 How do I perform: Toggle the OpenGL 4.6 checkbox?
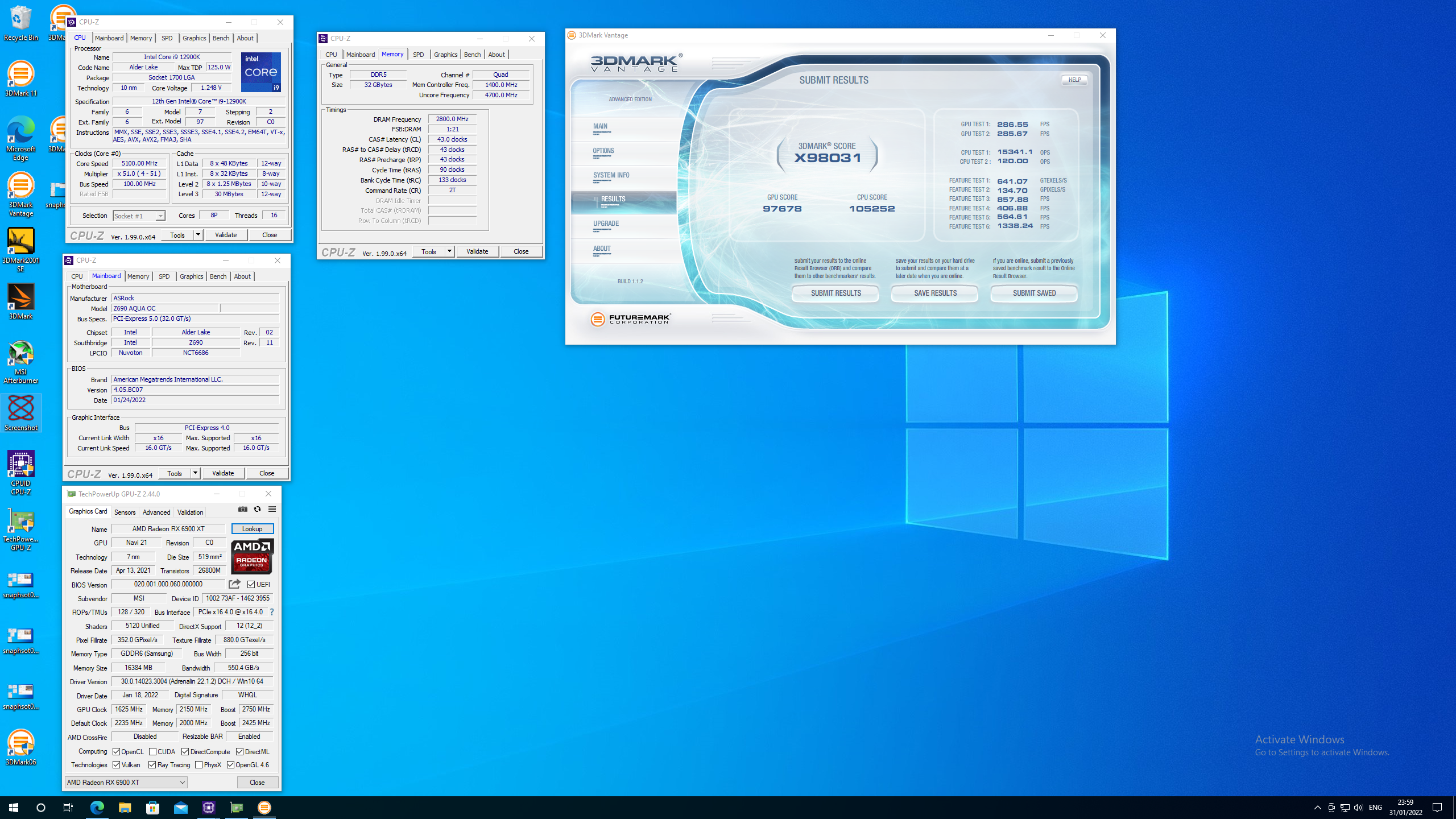pyautogui.click(x=230, y=764)
